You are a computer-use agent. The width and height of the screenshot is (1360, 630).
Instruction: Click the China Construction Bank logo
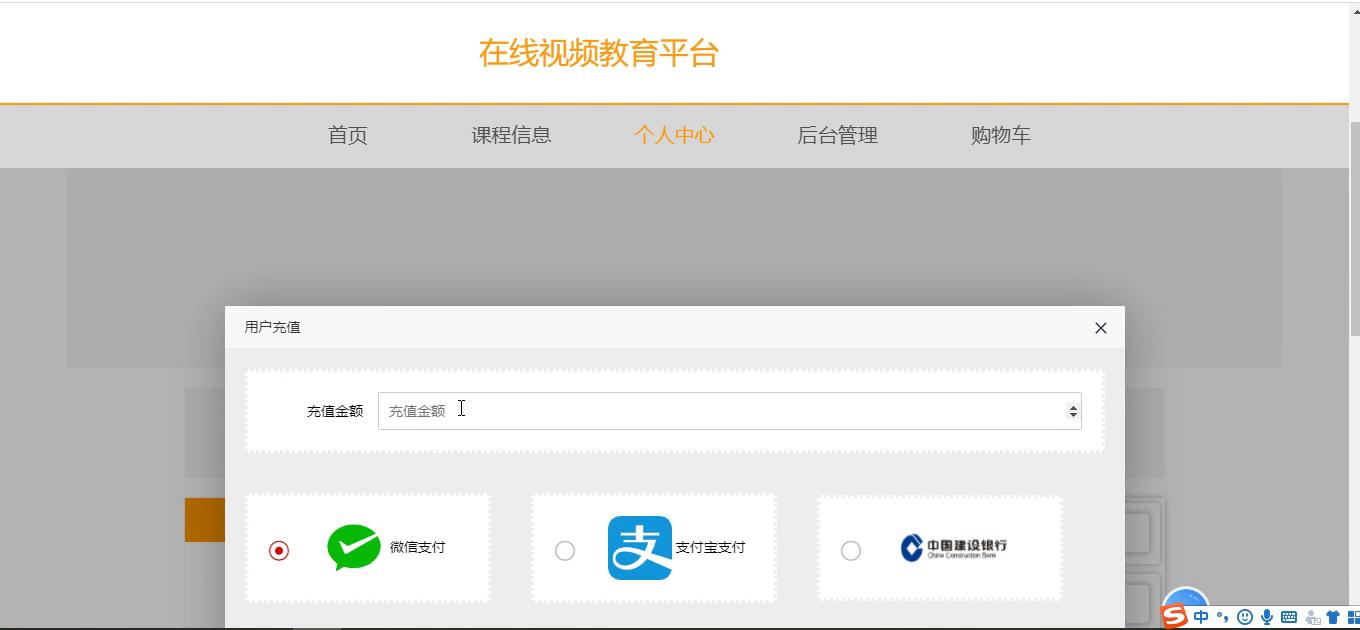[x=953, y=547]
